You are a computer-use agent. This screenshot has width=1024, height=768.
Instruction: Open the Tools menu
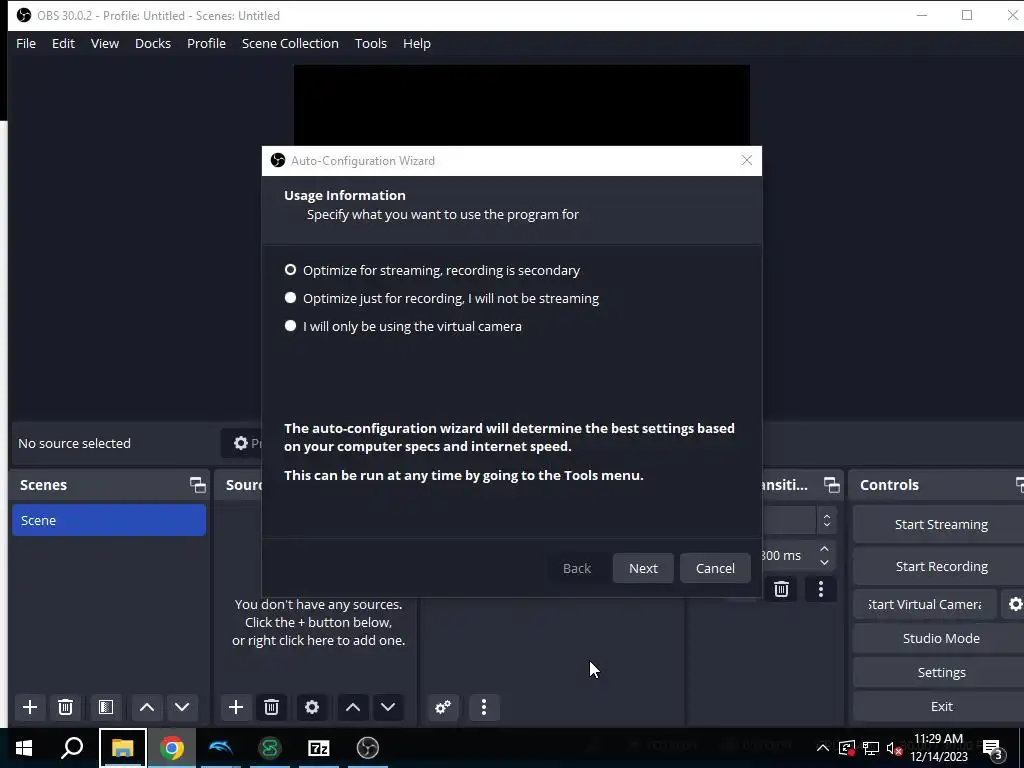(371, 43)
